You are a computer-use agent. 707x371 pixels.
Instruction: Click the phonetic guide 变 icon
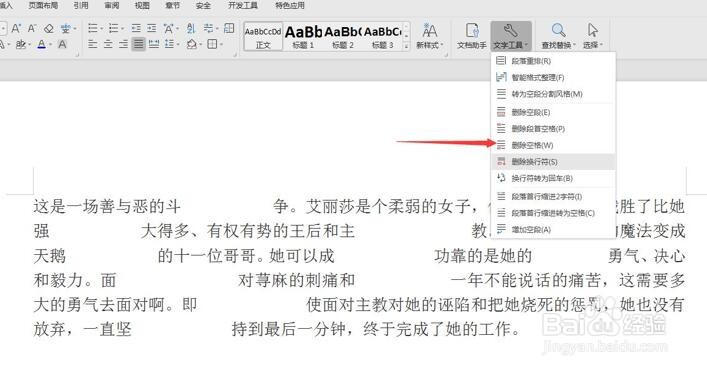pyautogui.click(x=66, y=29)
